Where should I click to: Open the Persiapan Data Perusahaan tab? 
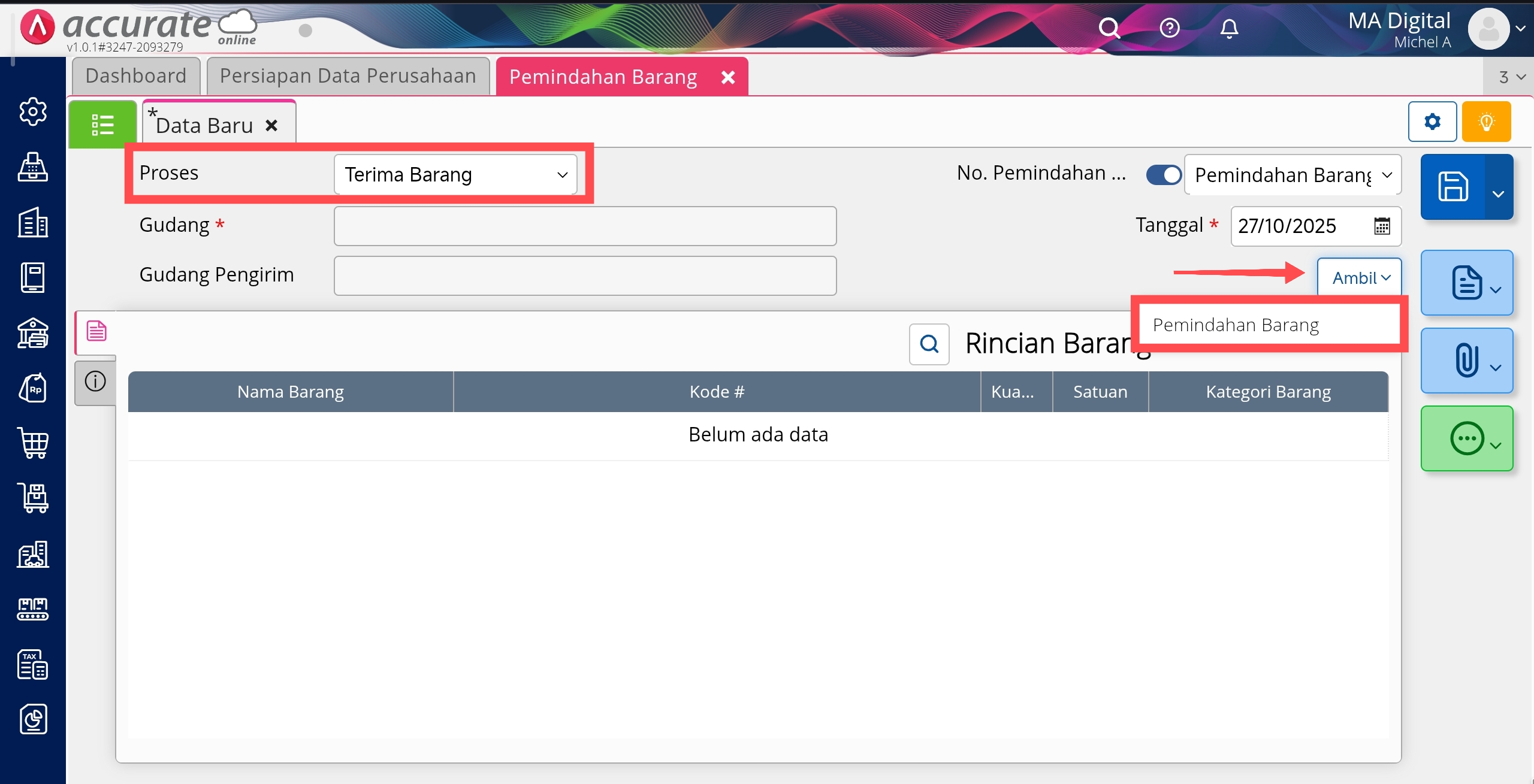(348, 76)
